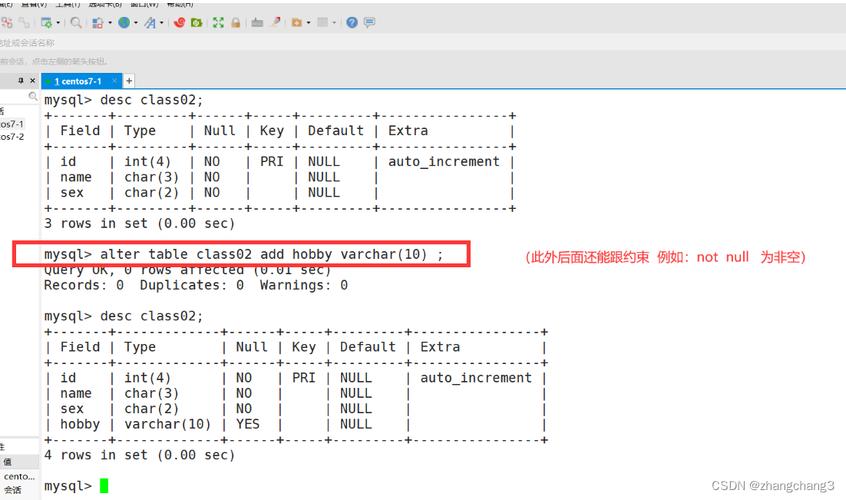Click the gray grid toolbar icon

coord(323,23)
